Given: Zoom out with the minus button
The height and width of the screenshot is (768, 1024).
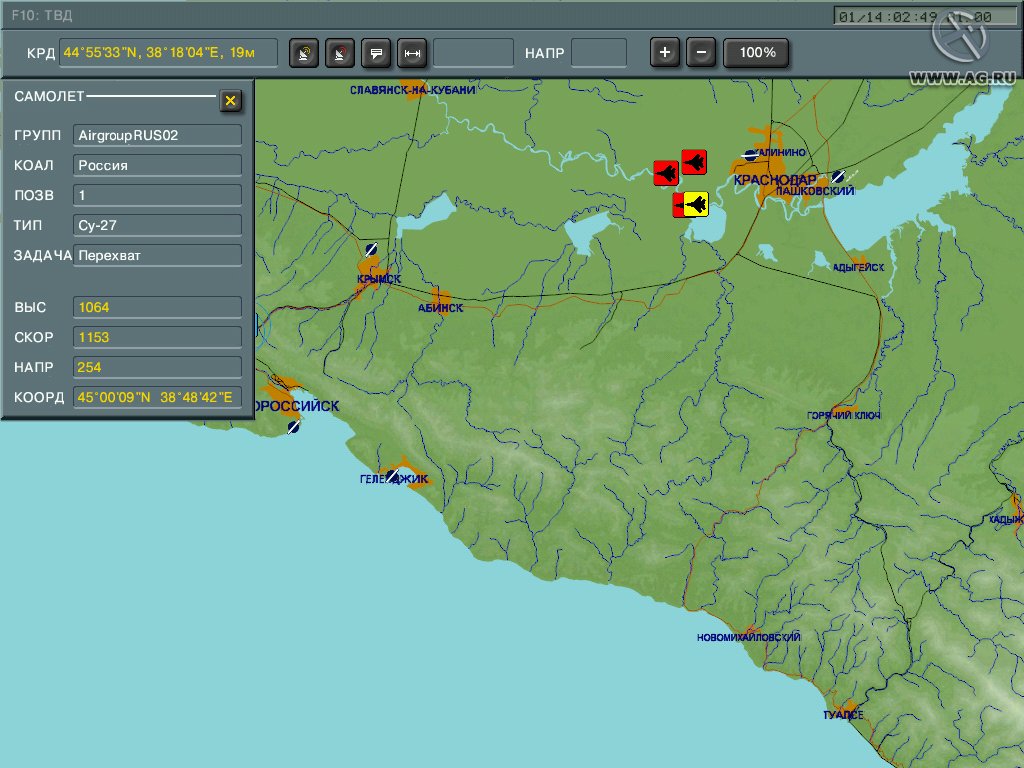Looking at the screenshot, I should (x=702, y=52).
